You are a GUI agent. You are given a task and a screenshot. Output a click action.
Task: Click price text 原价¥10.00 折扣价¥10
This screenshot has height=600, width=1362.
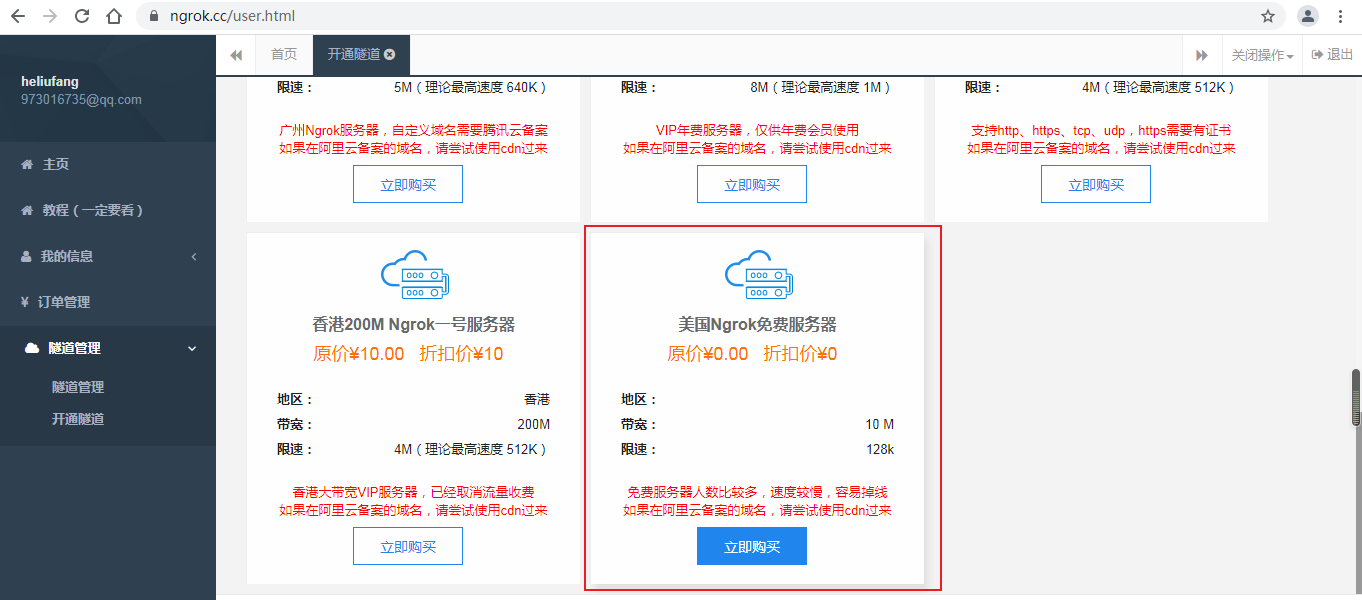pyautogui.click(x=408, y=354)
